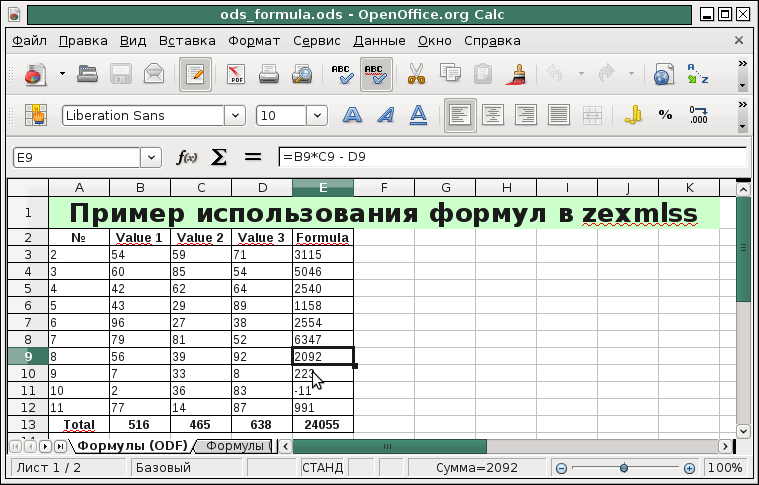Open Page preview magnifier icon
759x485 pixels.
coord(302,74)
